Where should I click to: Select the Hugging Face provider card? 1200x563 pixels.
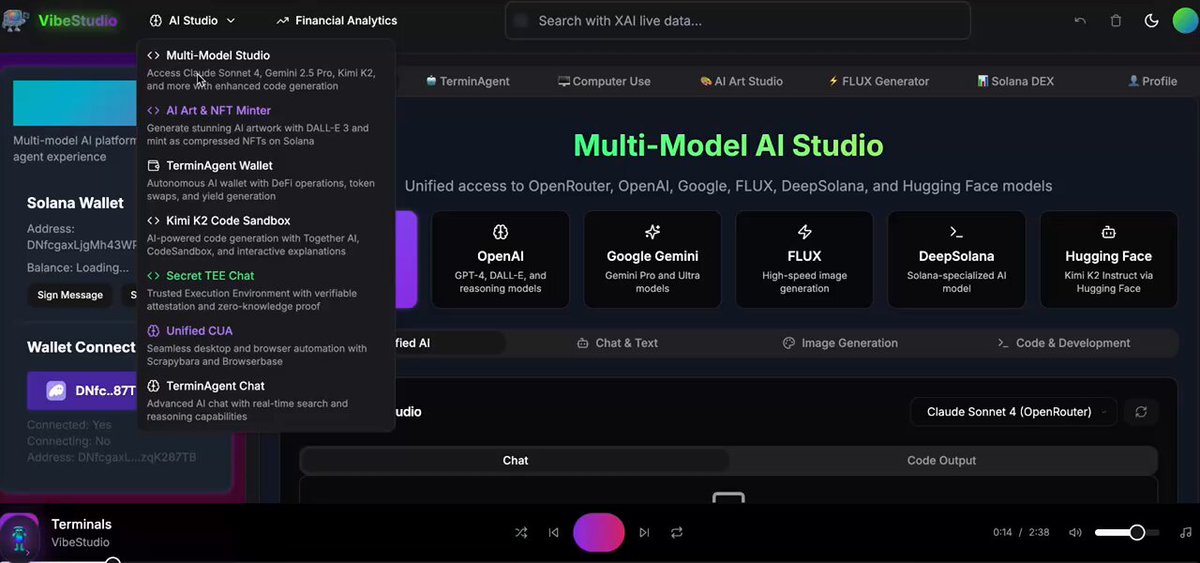coord(1108,259)
